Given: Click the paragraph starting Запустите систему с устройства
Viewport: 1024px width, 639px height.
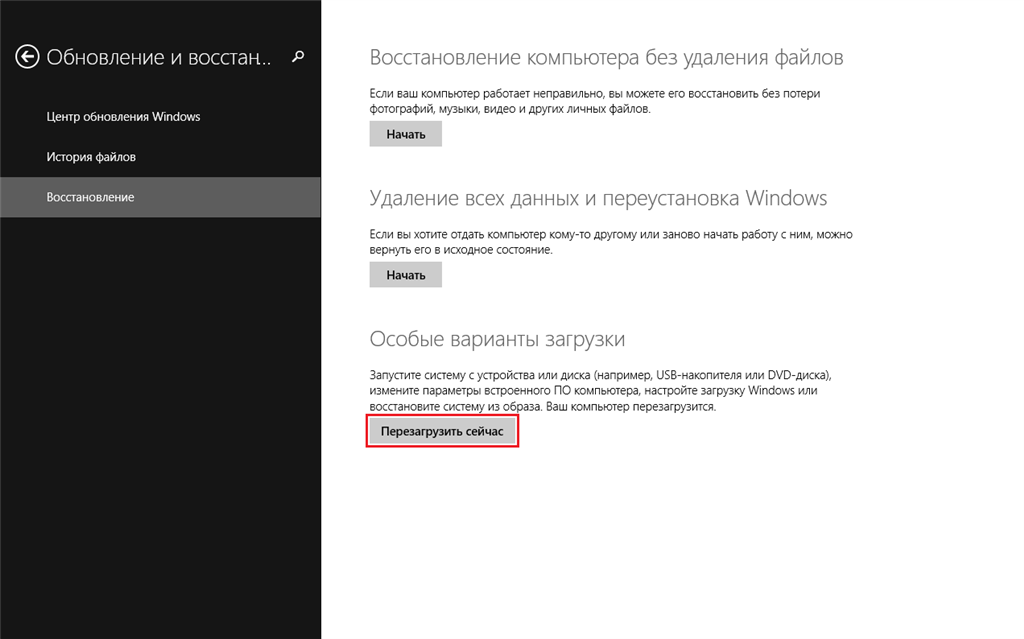Looking at the screenshot, I should click(600, 391).
